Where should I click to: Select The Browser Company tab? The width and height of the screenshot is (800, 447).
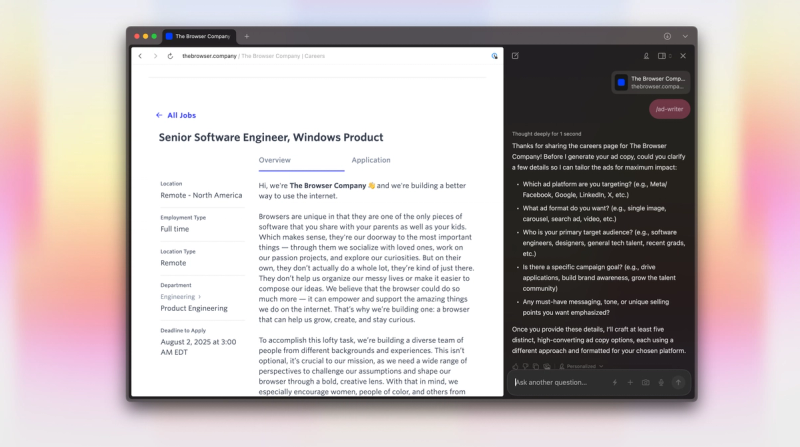pyautogui.click(x=199, y=36)
